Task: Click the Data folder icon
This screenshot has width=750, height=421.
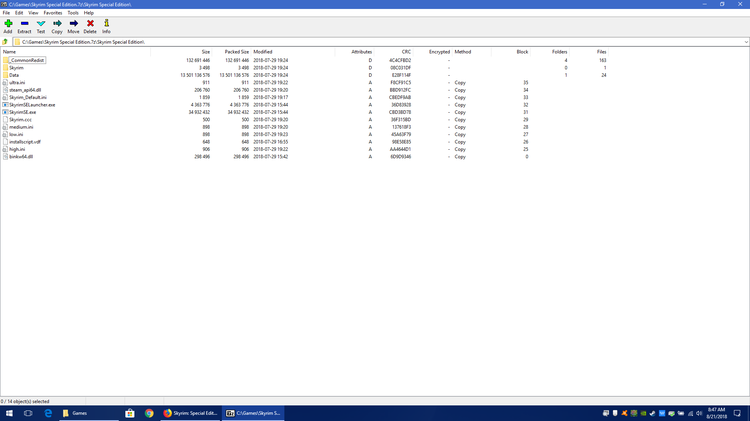Action: tap(5, 75)
